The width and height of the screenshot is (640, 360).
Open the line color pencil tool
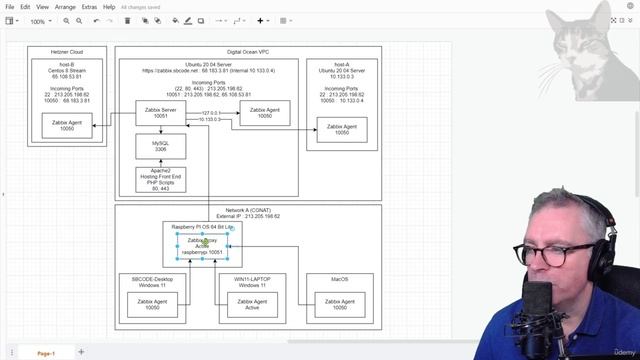pyautogui.click(x=188, y=21)
